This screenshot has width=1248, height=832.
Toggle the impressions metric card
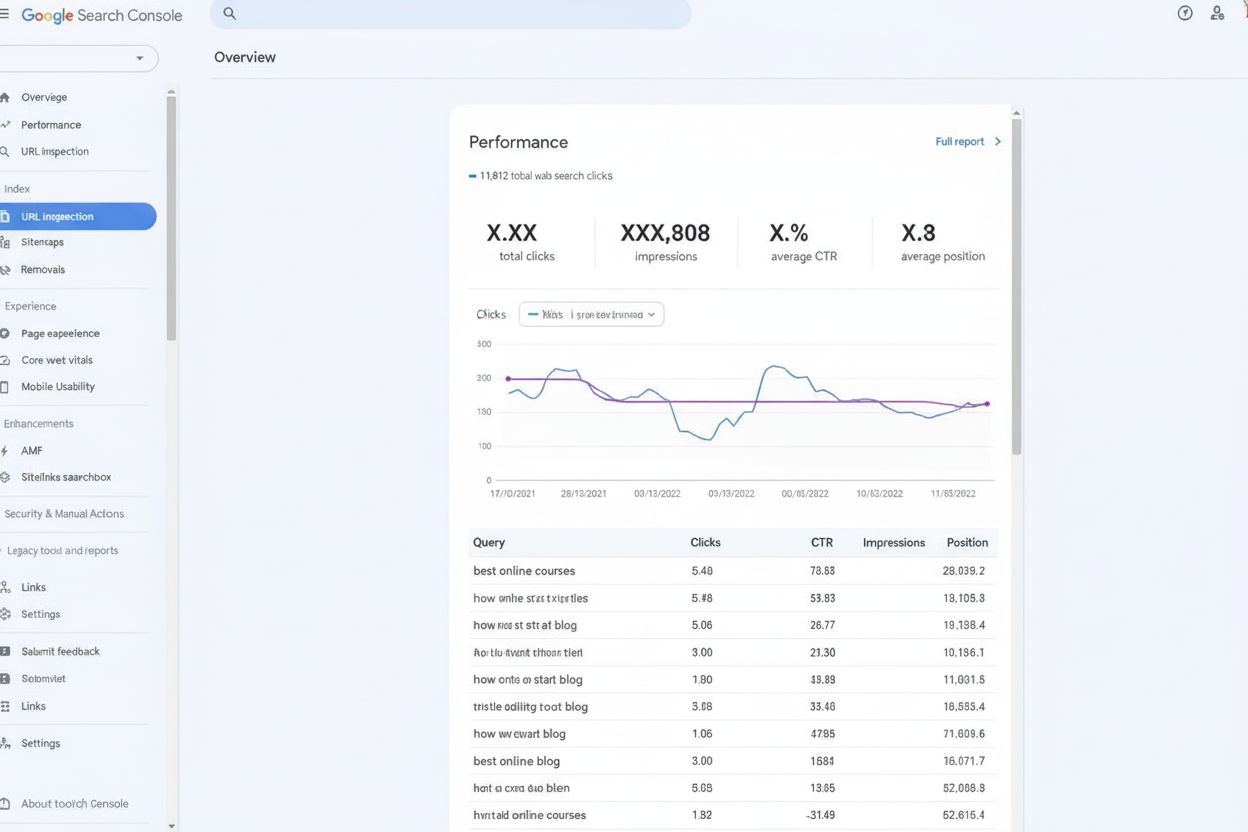click(665, 240)
